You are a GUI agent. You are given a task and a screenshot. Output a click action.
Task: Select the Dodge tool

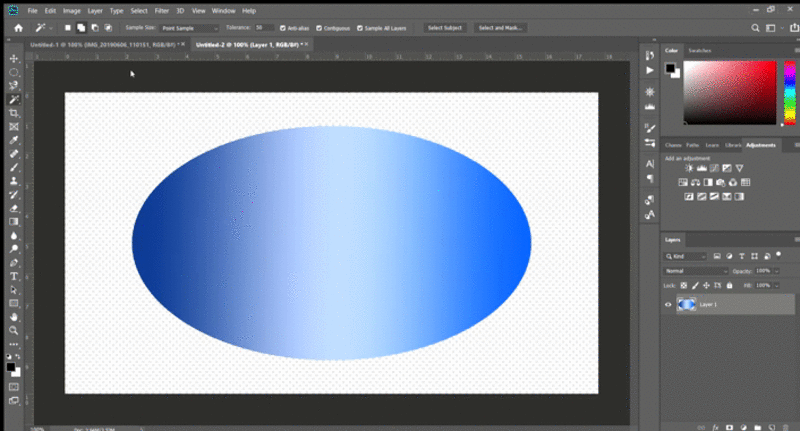[14, 249]
